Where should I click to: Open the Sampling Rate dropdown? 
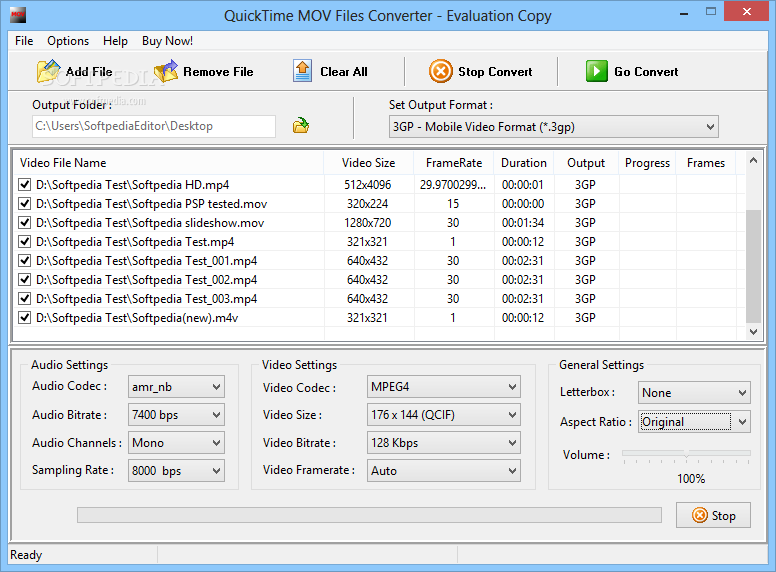pyautogui.click(x=176, y=471)
